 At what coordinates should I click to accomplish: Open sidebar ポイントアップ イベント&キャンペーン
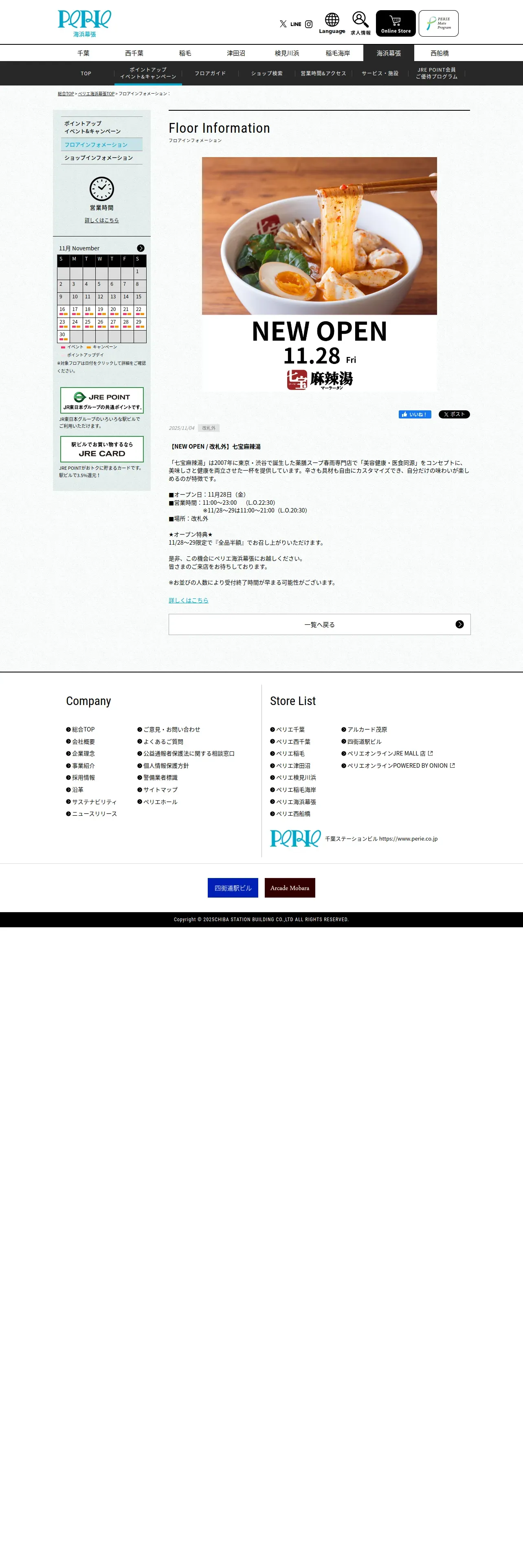pos(102,127)
